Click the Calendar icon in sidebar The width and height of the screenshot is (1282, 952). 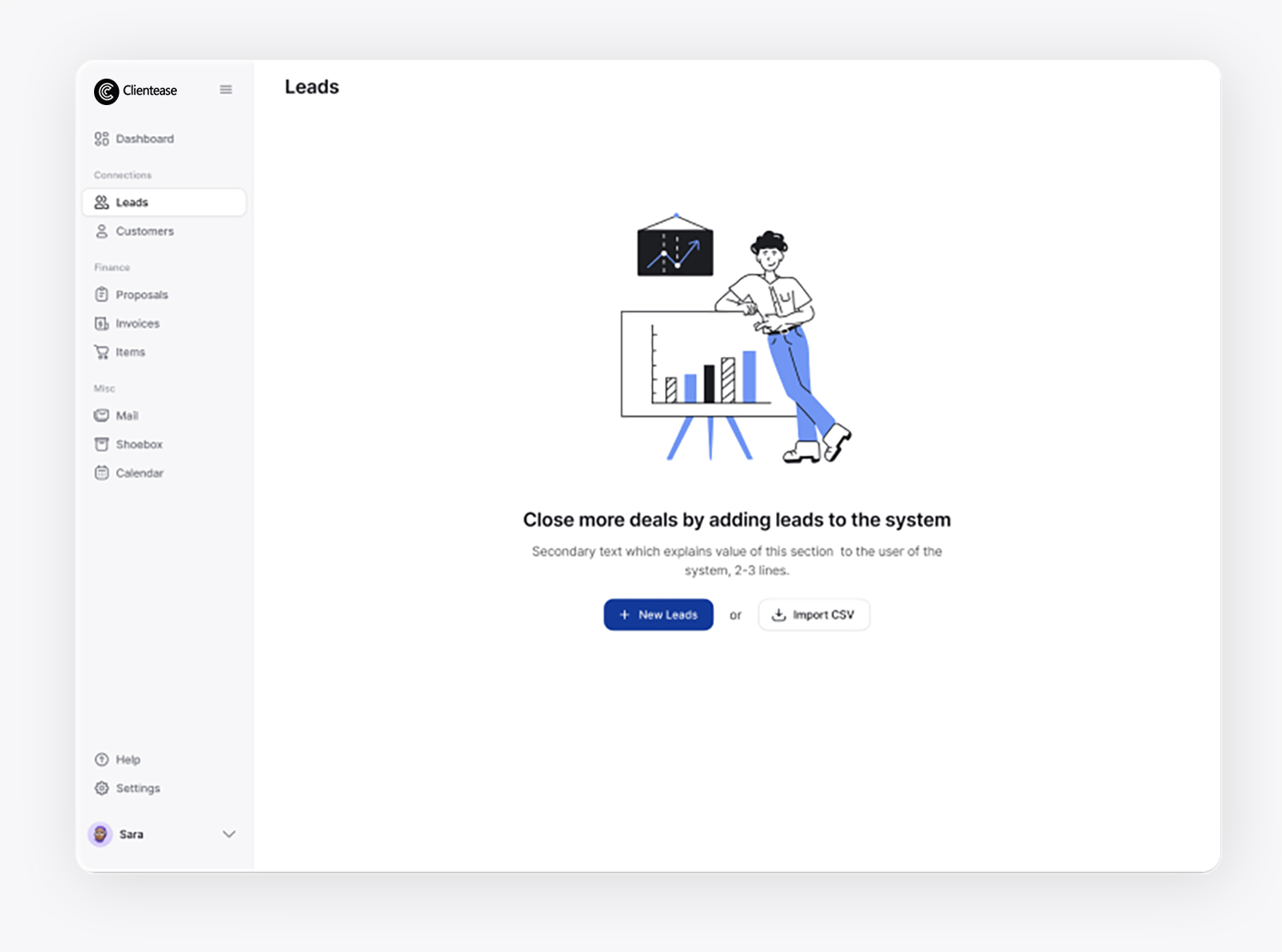coord(102,473)
